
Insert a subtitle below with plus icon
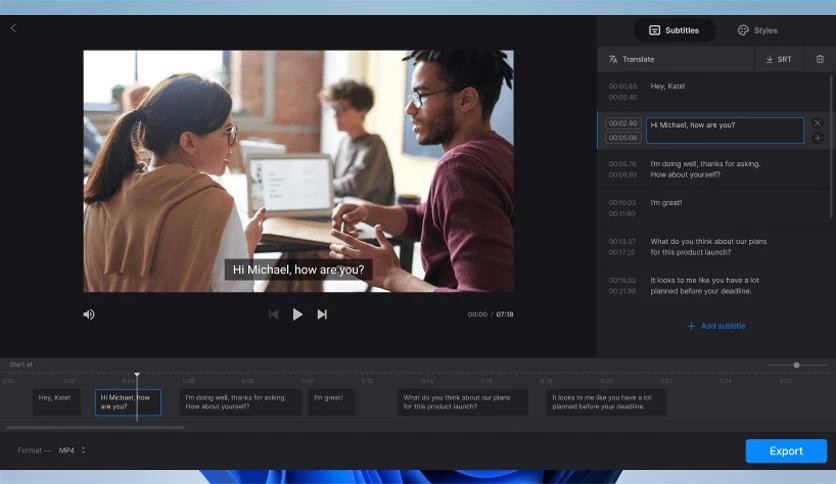click(x=817, y=138)
